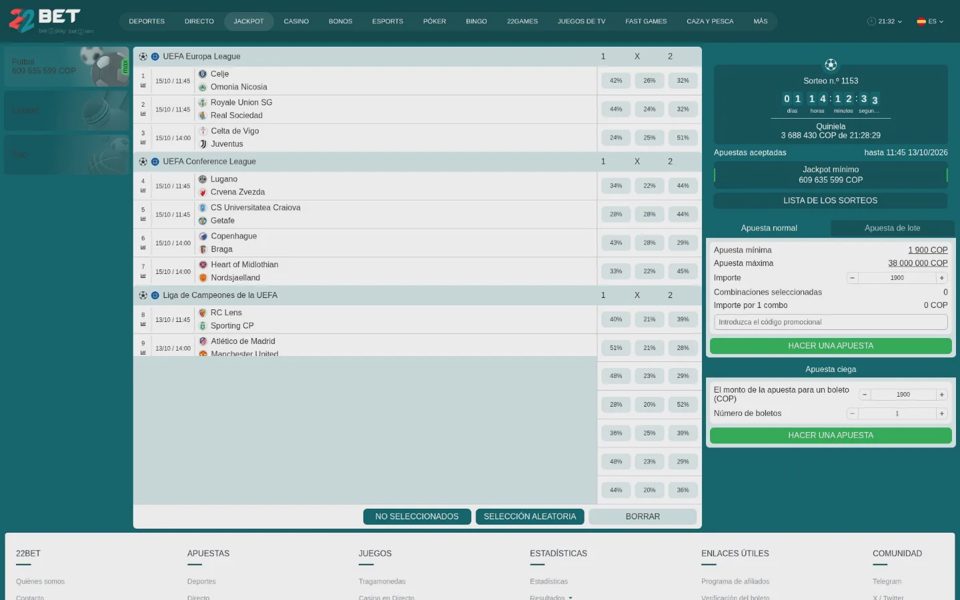Click the Real Sociedad team crest
960x600 pixels.
[x=203, y=115]
